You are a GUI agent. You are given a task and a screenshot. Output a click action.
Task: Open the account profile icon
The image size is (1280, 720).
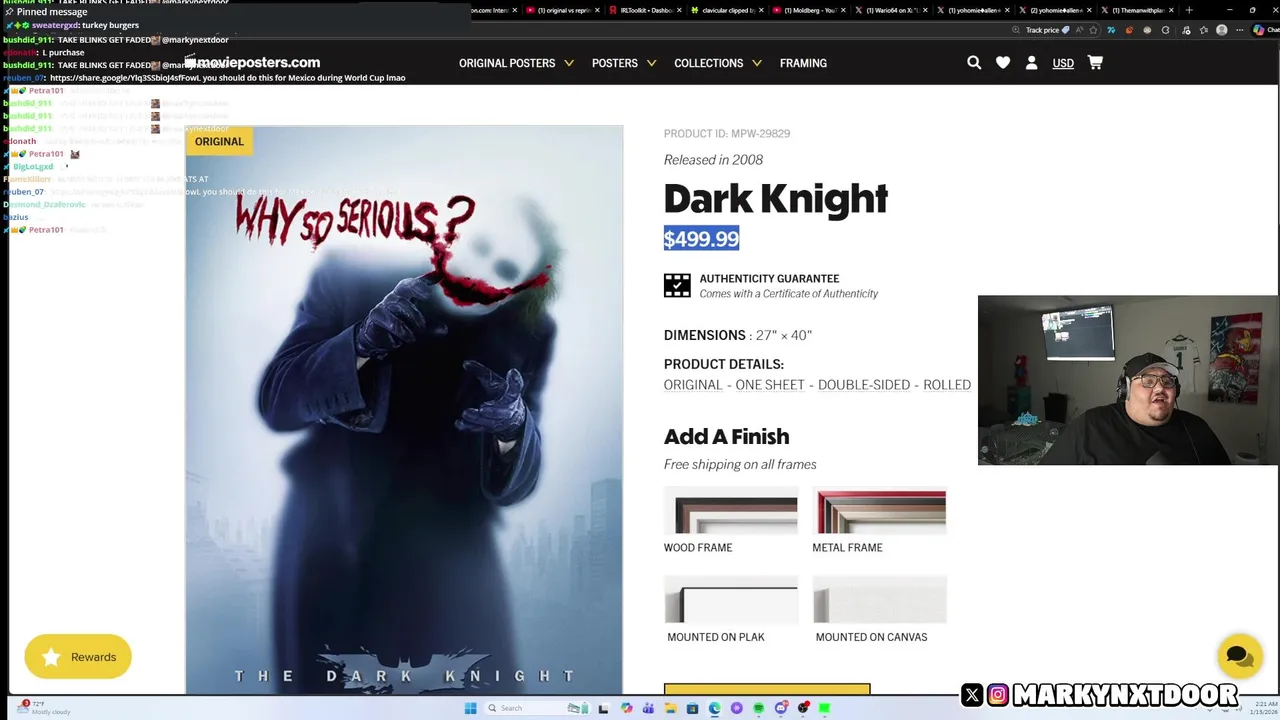click(x=1032, y=63)
